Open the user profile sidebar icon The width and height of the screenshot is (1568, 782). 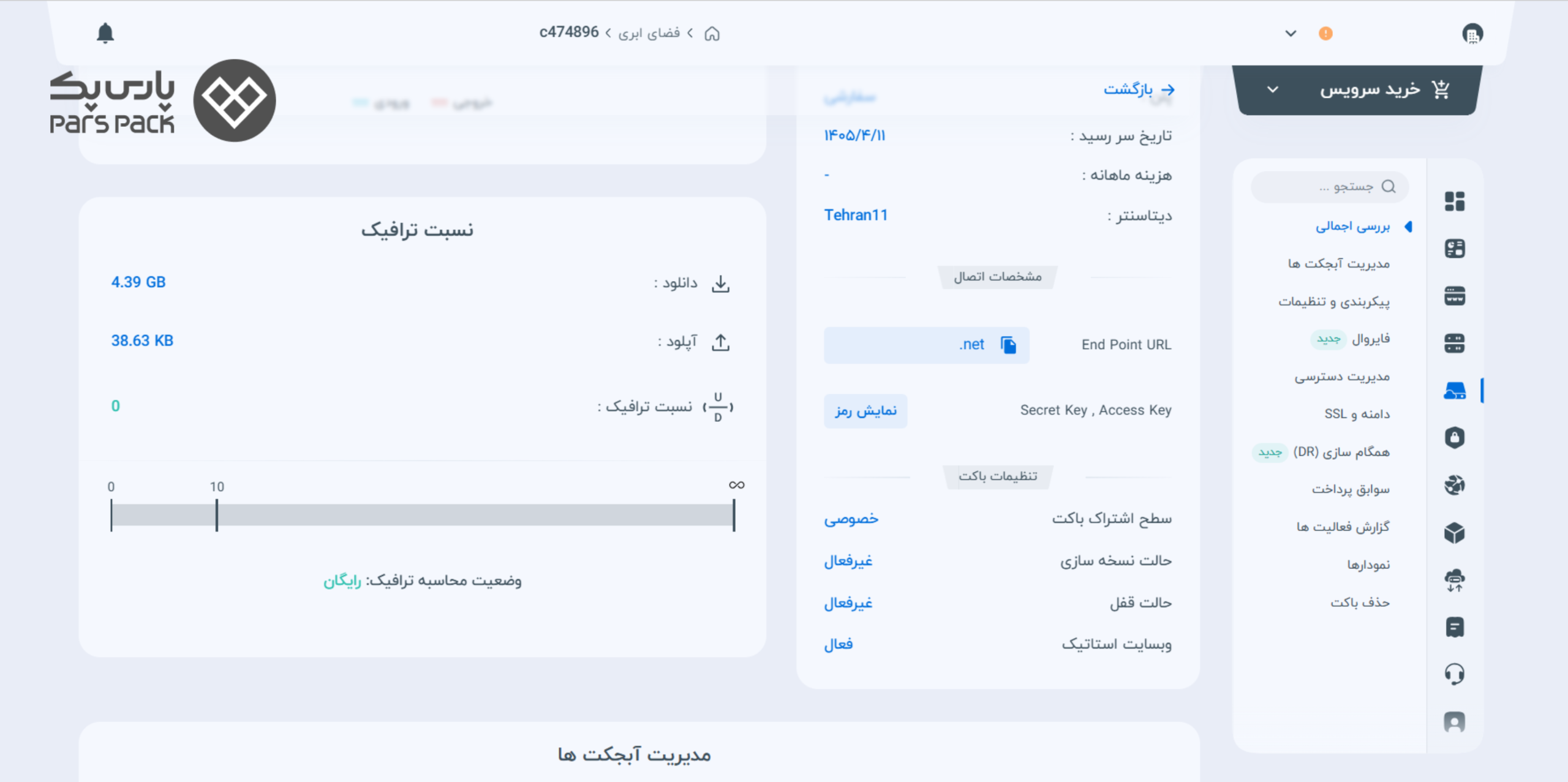[x=1455, y=721]
